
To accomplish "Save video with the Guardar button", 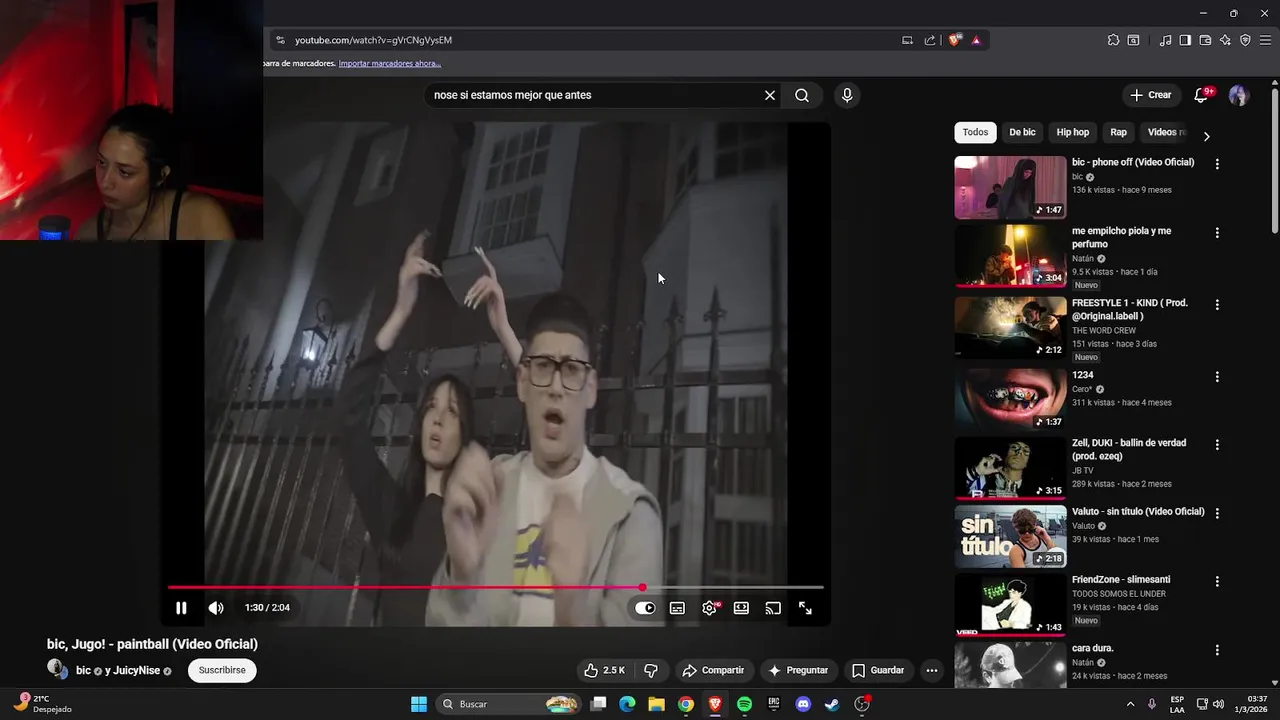I will pos(878,670).
